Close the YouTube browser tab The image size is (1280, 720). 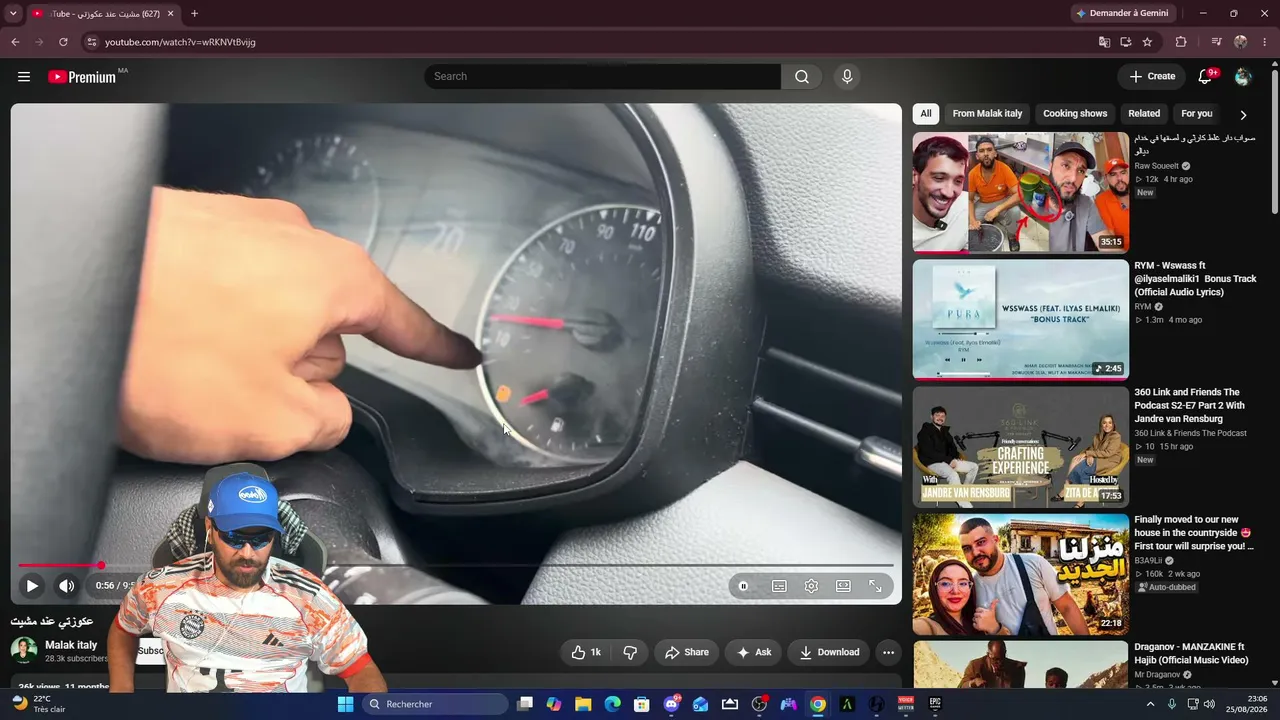point(170,14)
